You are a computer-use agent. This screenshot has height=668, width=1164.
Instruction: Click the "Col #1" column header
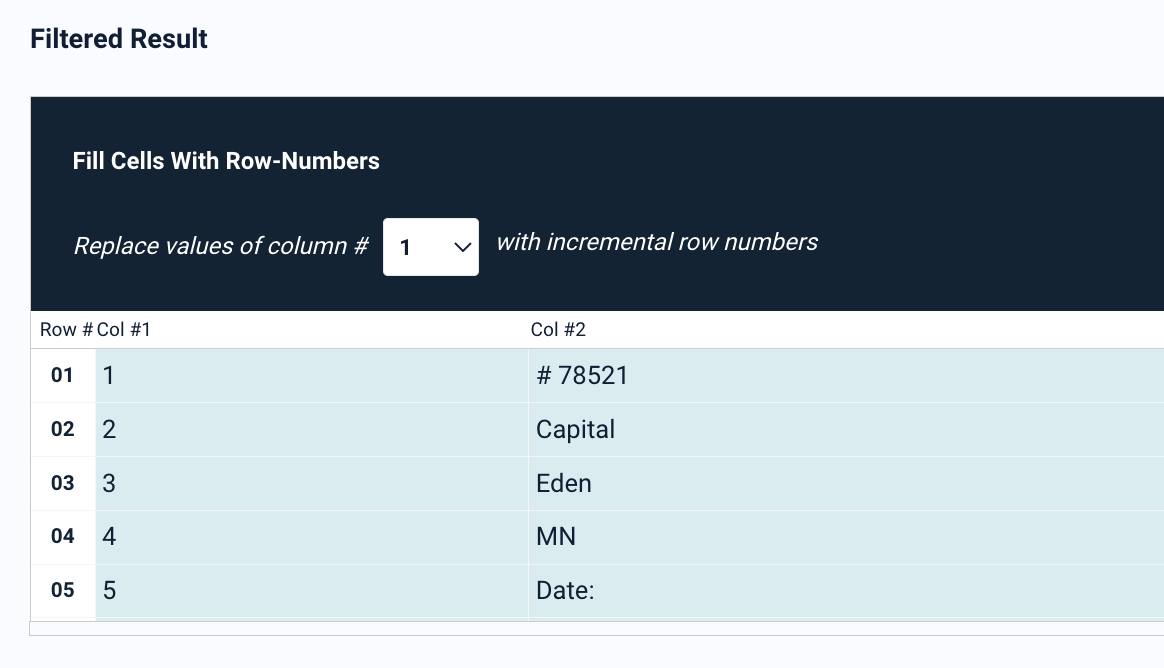124,330
